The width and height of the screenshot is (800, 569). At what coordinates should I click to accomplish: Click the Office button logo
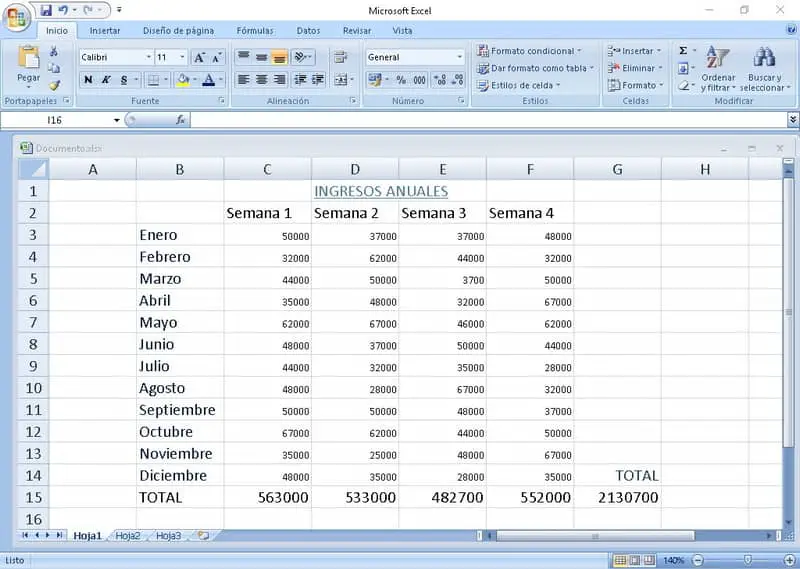point(16,17)
